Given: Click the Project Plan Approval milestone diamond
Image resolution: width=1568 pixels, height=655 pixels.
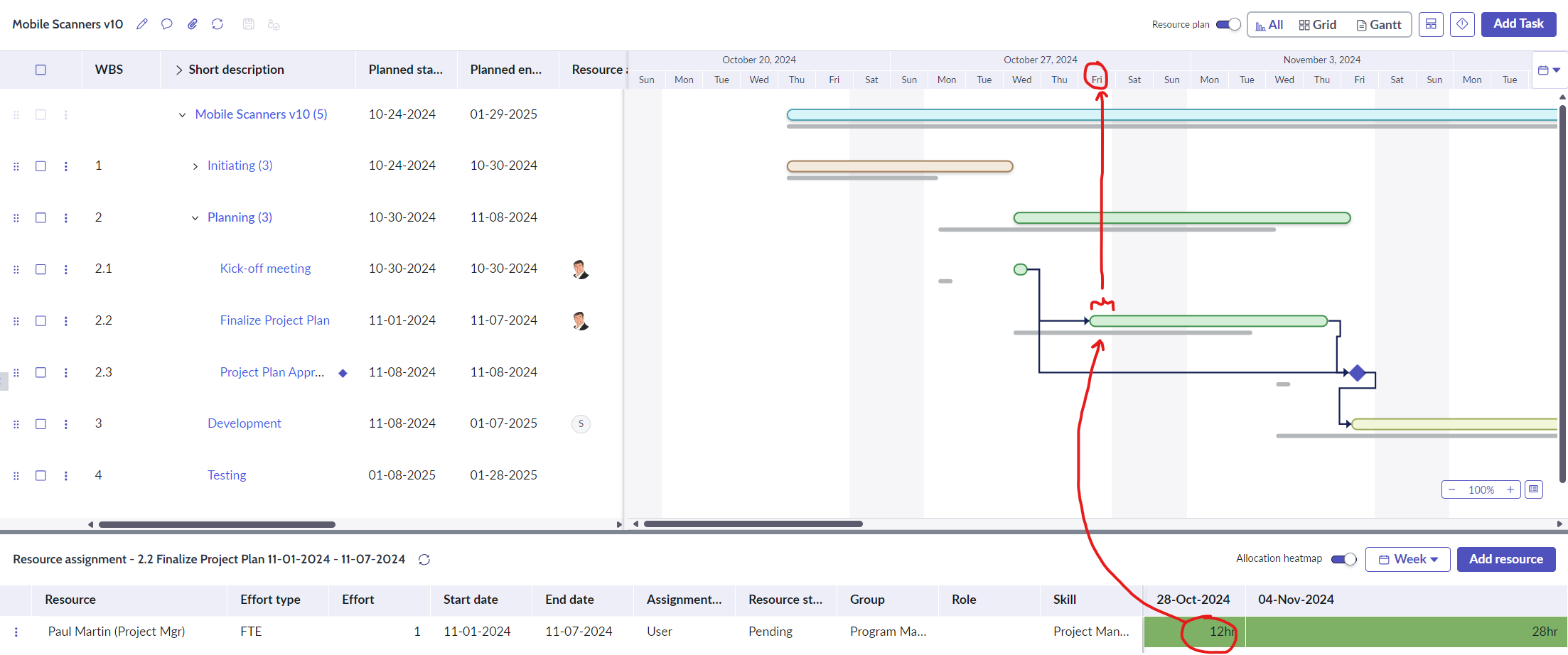Looking at the screenshot, I should tap(1357, 372).
